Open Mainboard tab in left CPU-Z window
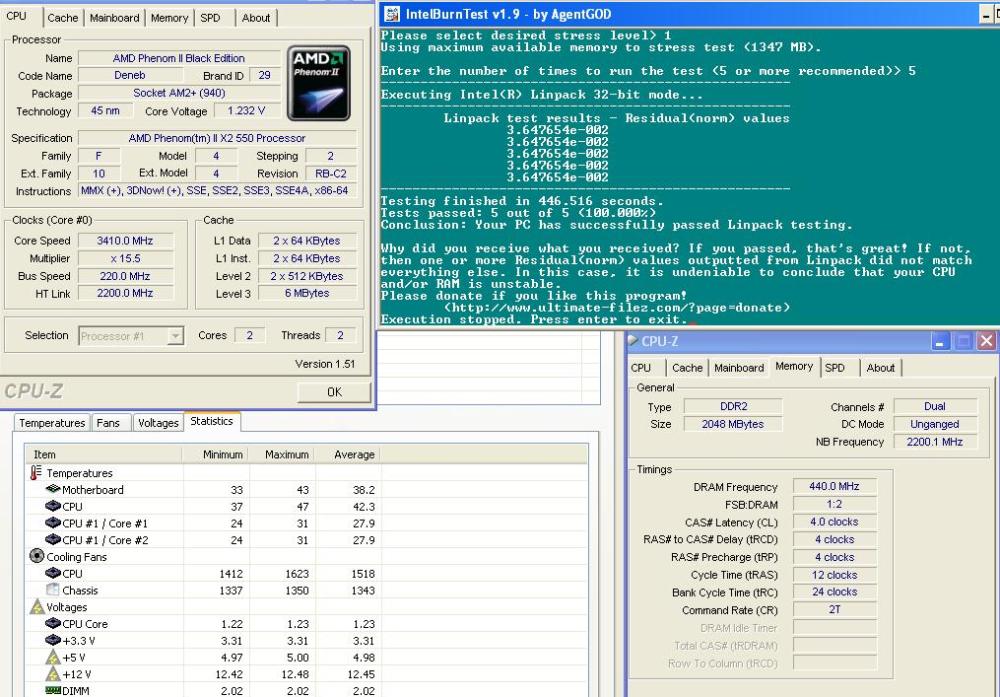Screen dimensions: 1000x697 click(x=114, y=18)
